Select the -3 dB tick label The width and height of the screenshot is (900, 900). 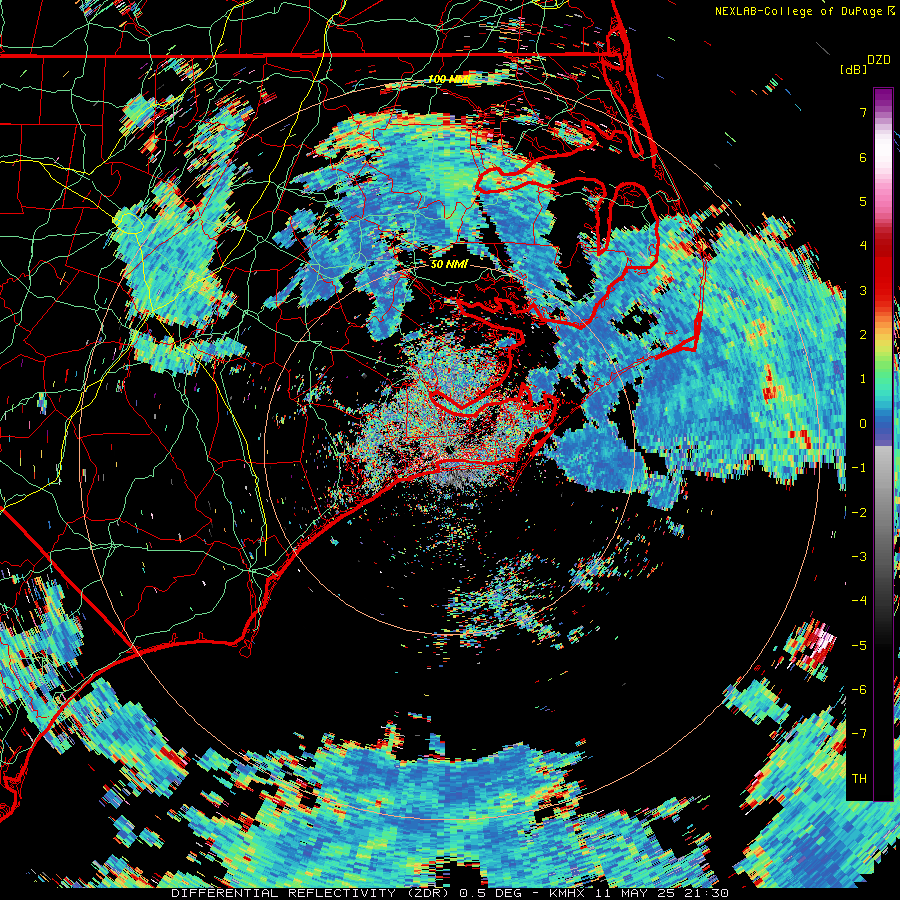[859, 557]
